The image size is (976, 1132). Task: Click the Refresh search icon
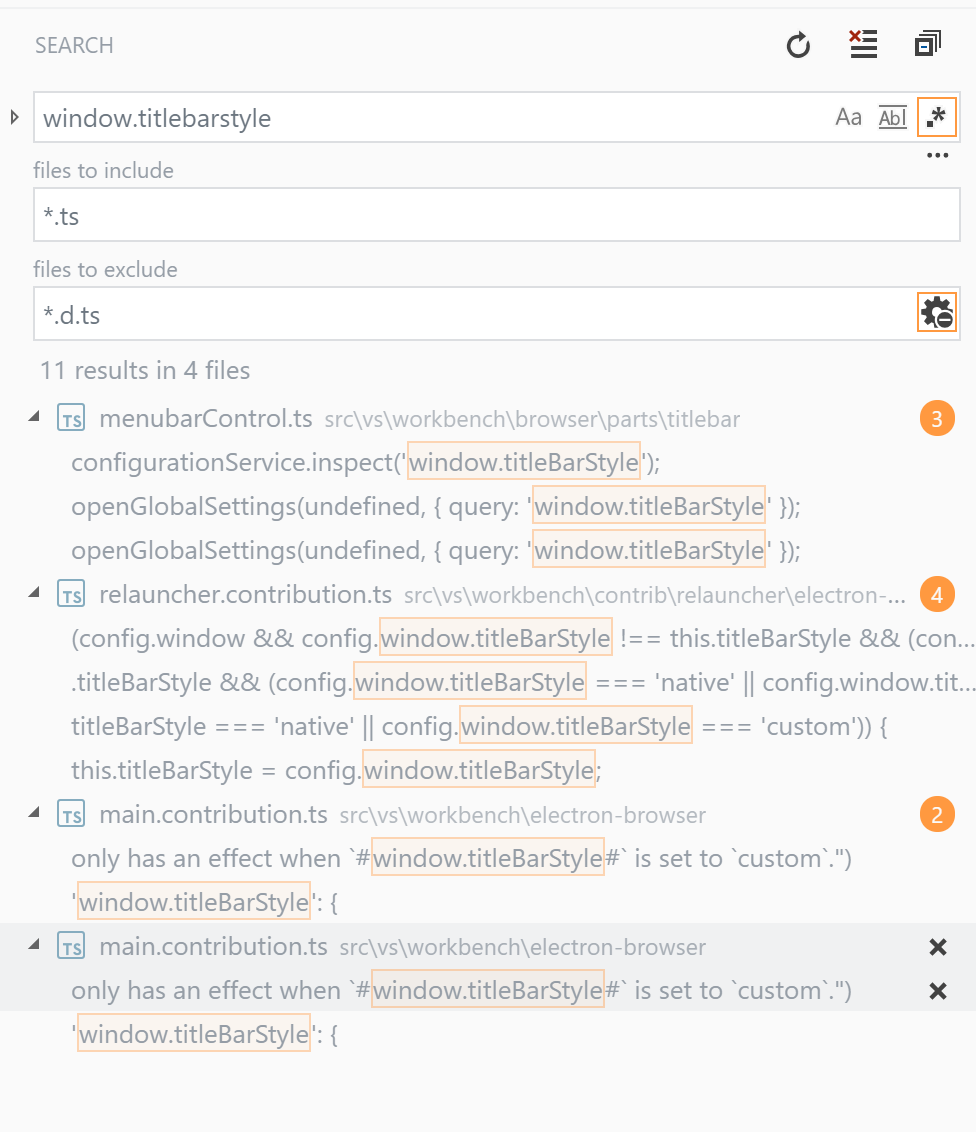click(x=797, y=44)
